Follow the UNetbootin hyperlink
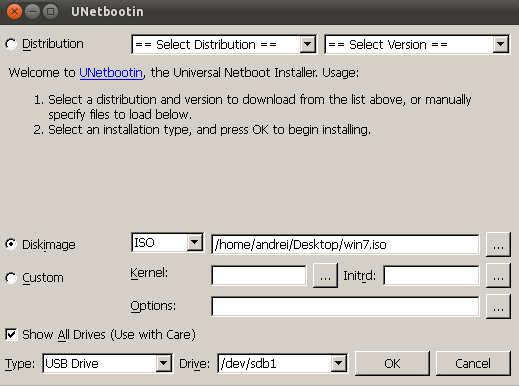This screenshot has width=519, height=386. coord(111,73)
